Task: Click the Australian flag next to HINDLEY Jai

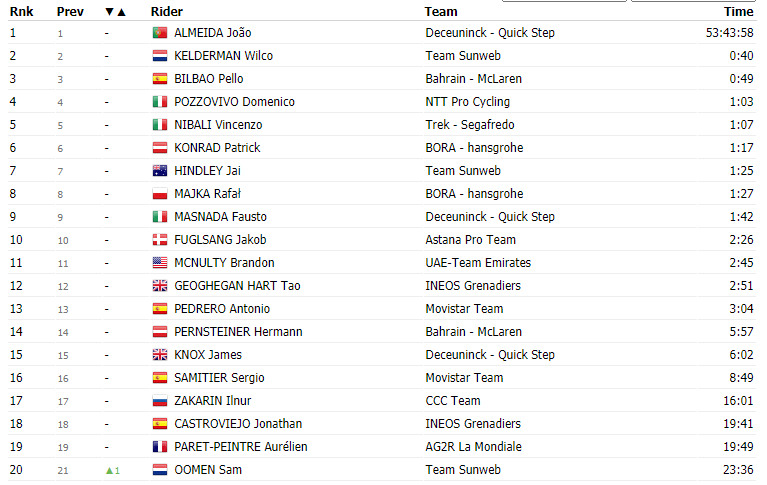Action: point(159,171)
